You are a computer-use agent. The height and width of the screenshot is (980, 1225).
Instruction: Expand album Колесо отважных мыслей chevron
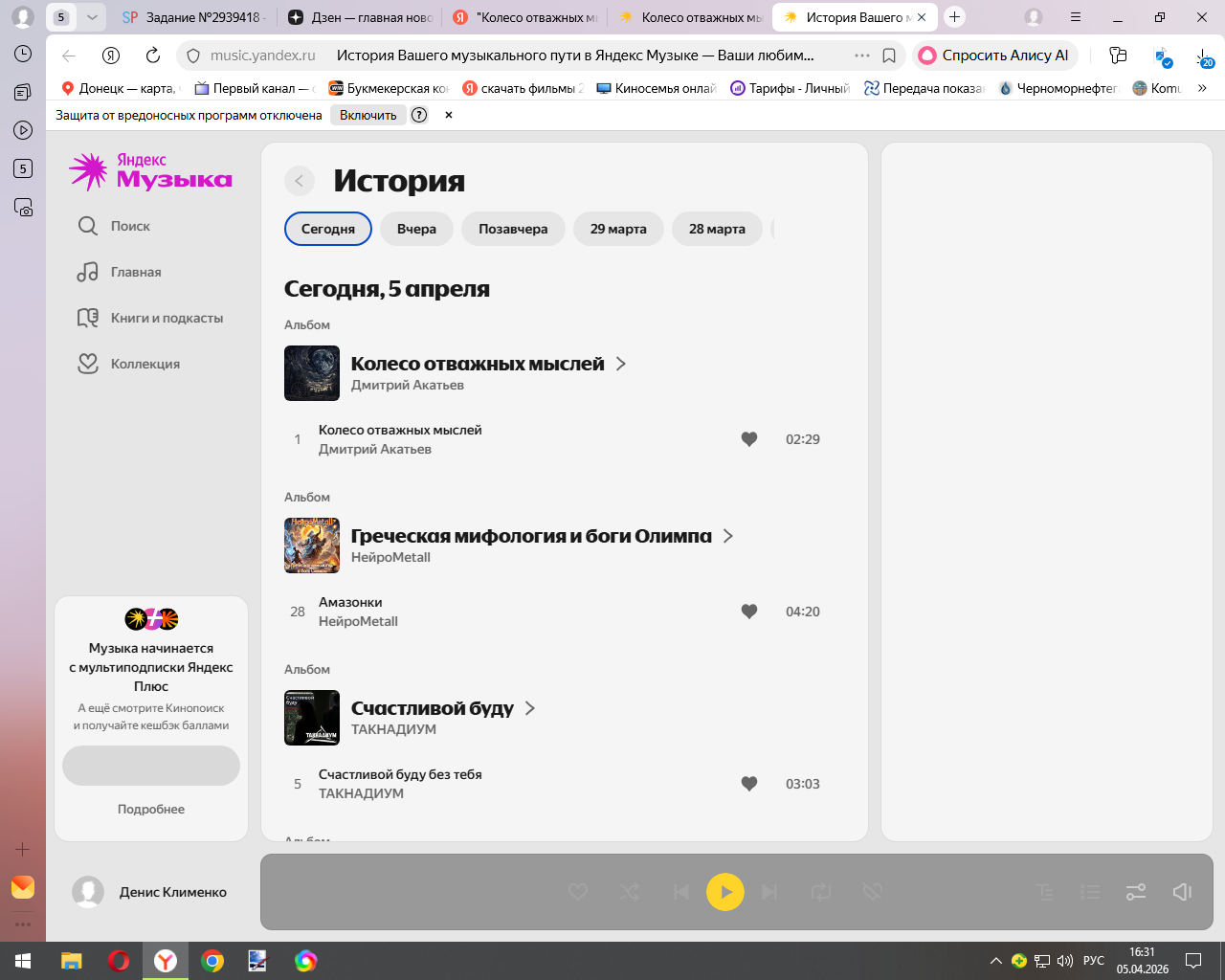tap(621, 364)
